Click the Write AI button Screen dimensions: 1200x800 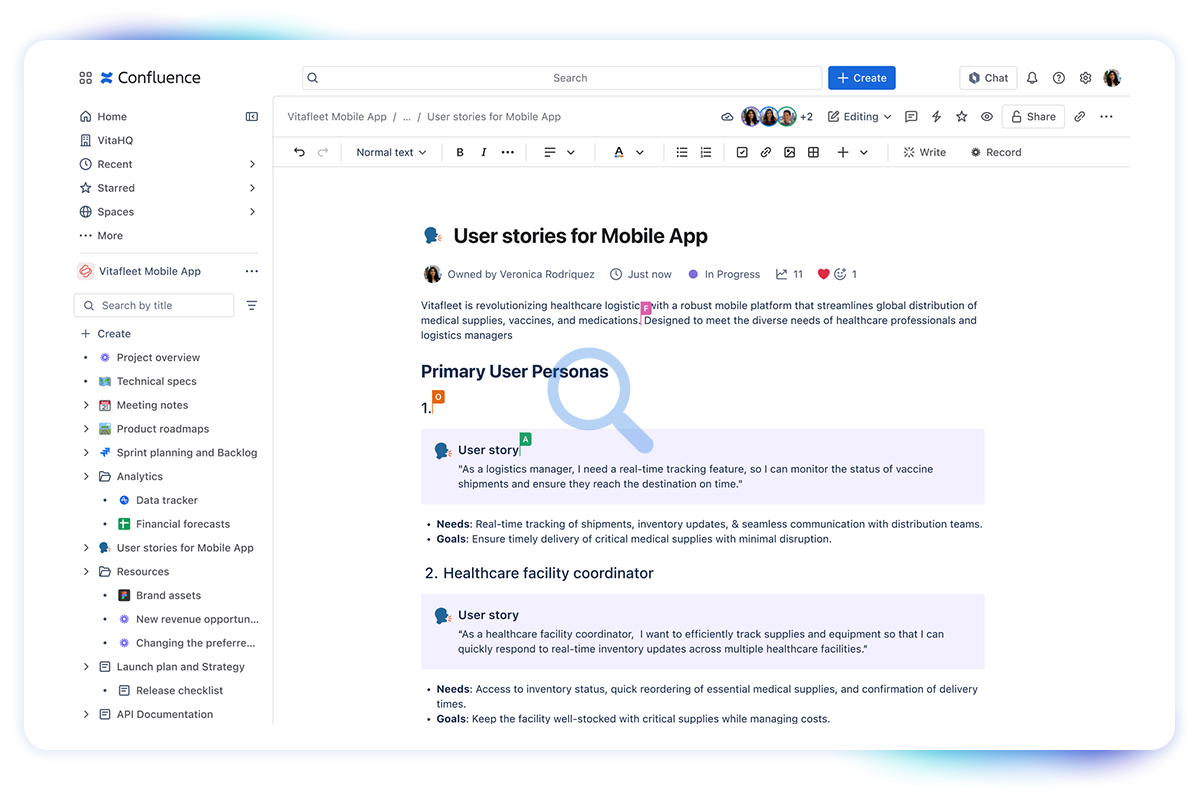pyautogui.click(x=924, y=153)
